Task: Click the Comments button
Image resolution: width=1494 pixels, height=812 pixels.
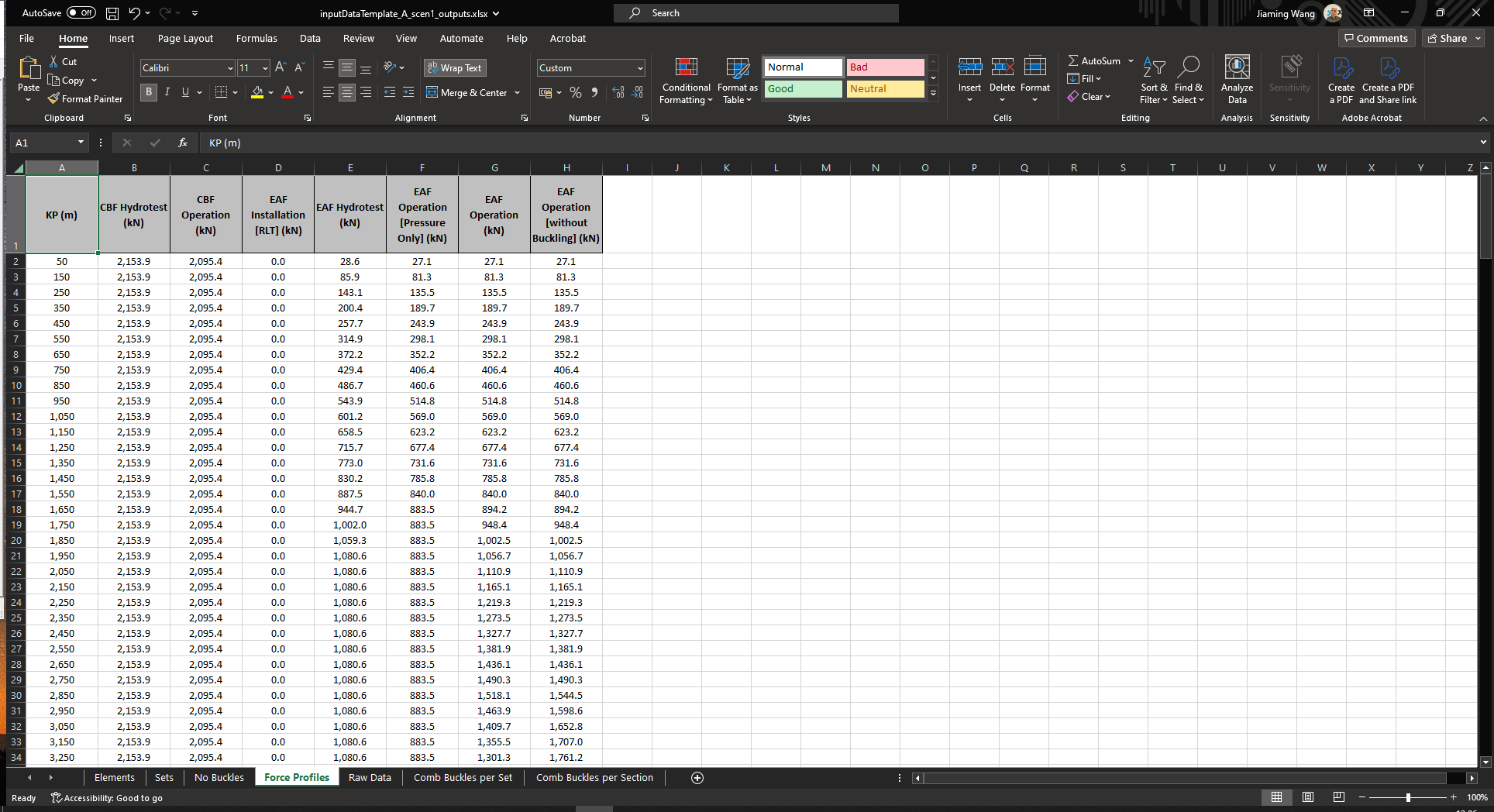Action: (x=1376, y=38)
